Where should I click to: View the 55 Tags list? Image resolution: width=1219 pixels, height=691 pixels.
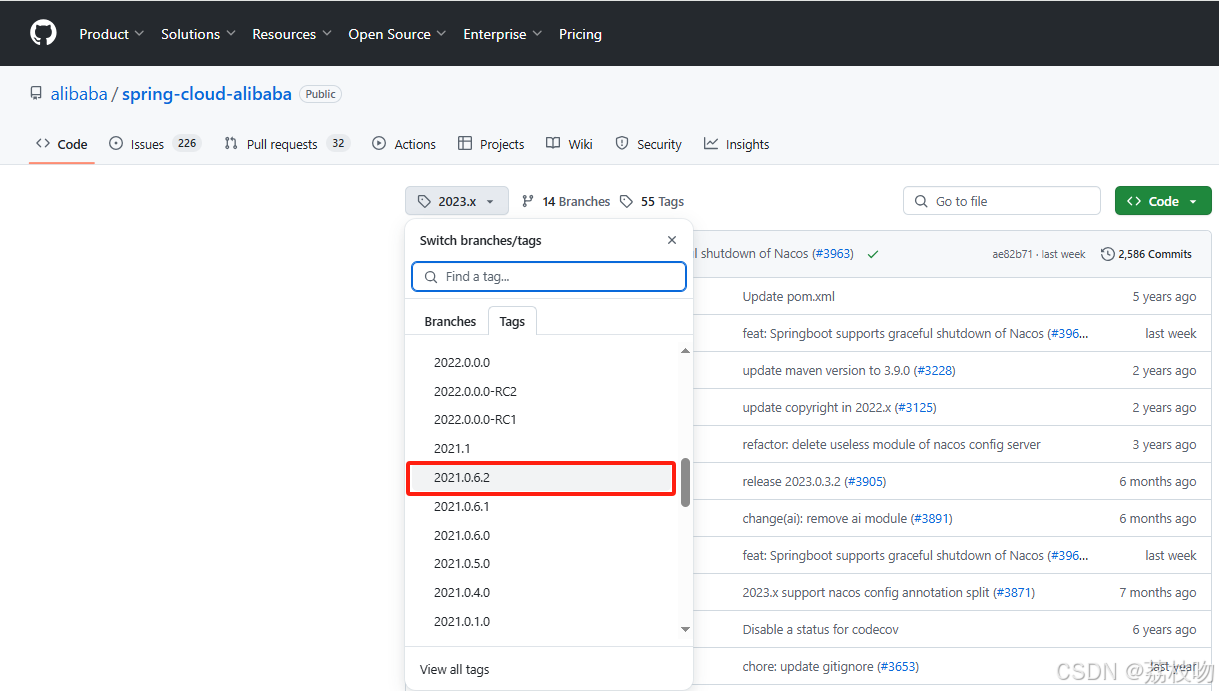click(652, 201)
